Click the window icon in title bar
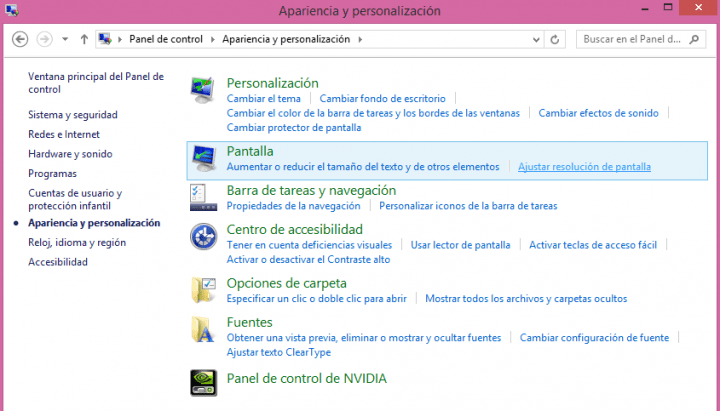 12,10
